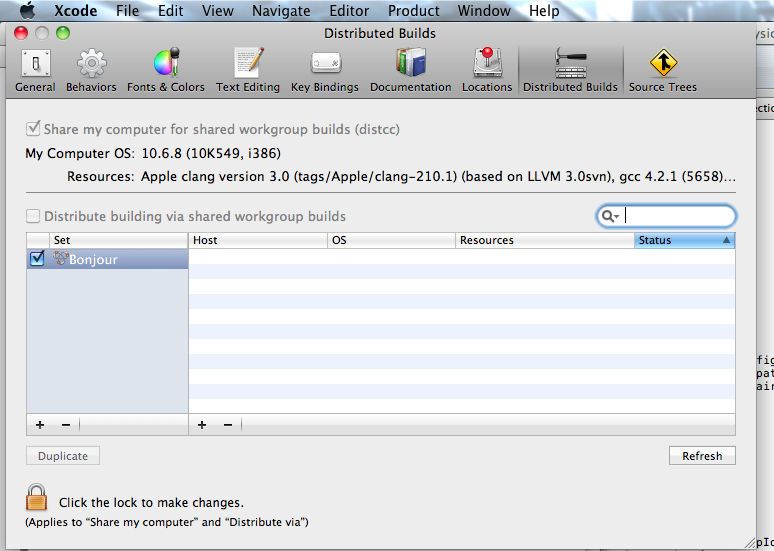This screenshot has height=551, width=774.
Task: Click the Host column header
Action: [258, 240]
